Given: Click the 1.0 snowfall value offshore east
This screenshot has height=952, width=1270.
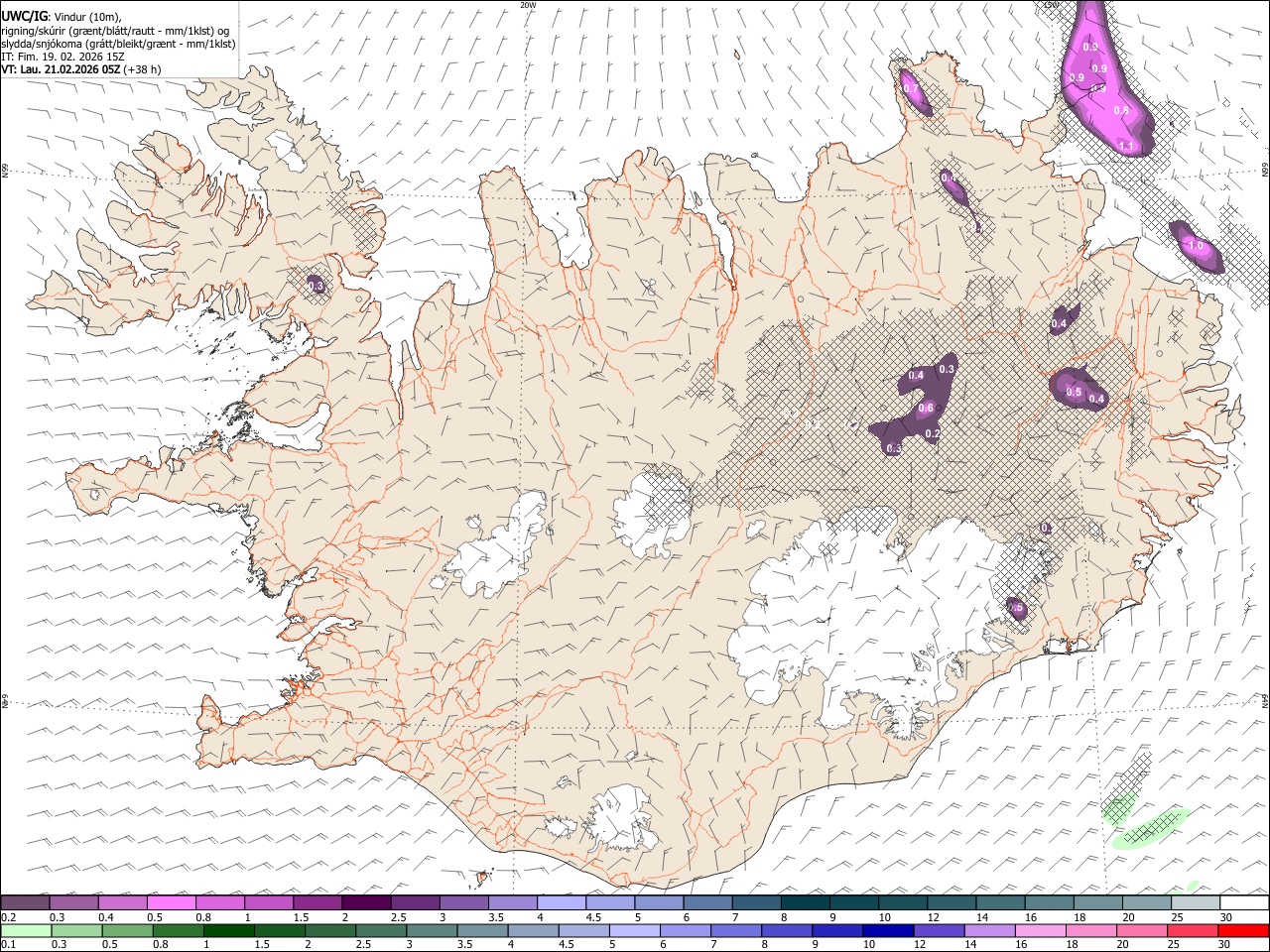Looking at the screenshot, I should [1195, 245].
